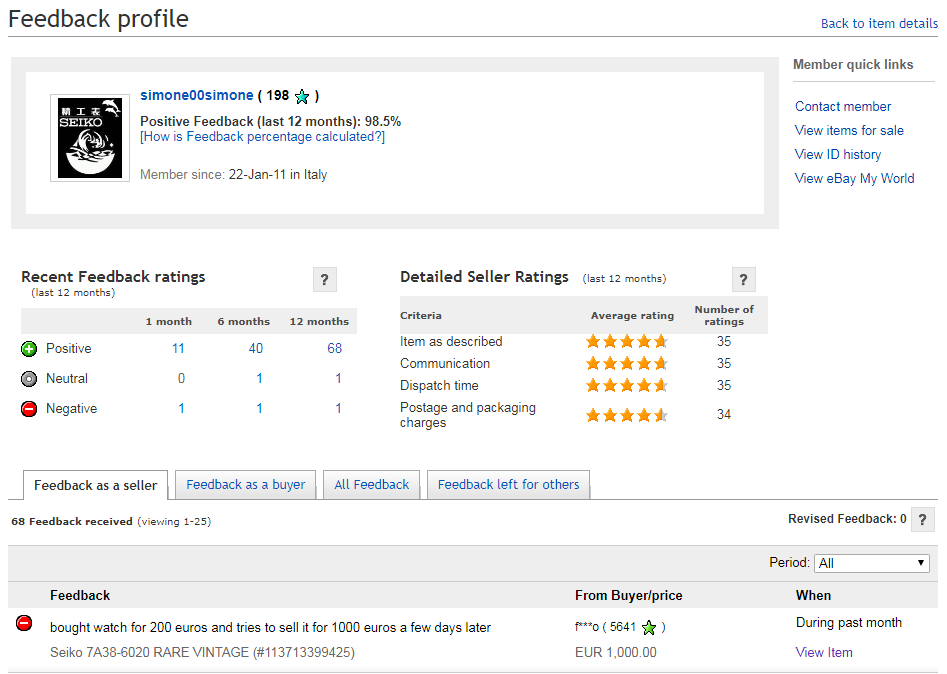Screen dimensions: 947x674
Task: Open View ID history link
Action: pos(838,154)
